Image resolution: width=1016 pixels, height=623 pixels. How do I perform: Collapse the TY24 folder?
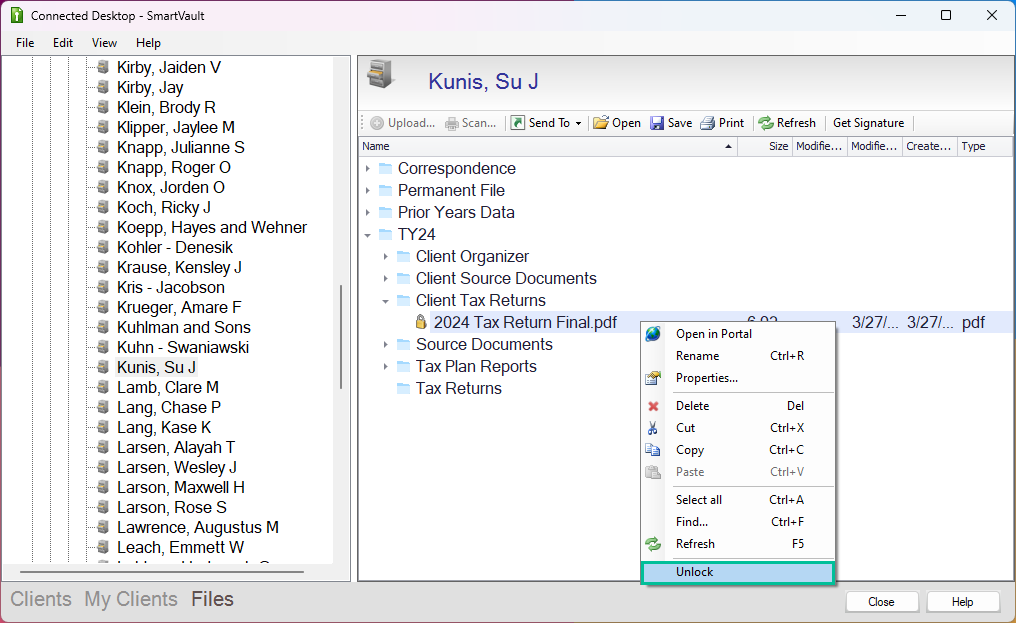[368, 235]
